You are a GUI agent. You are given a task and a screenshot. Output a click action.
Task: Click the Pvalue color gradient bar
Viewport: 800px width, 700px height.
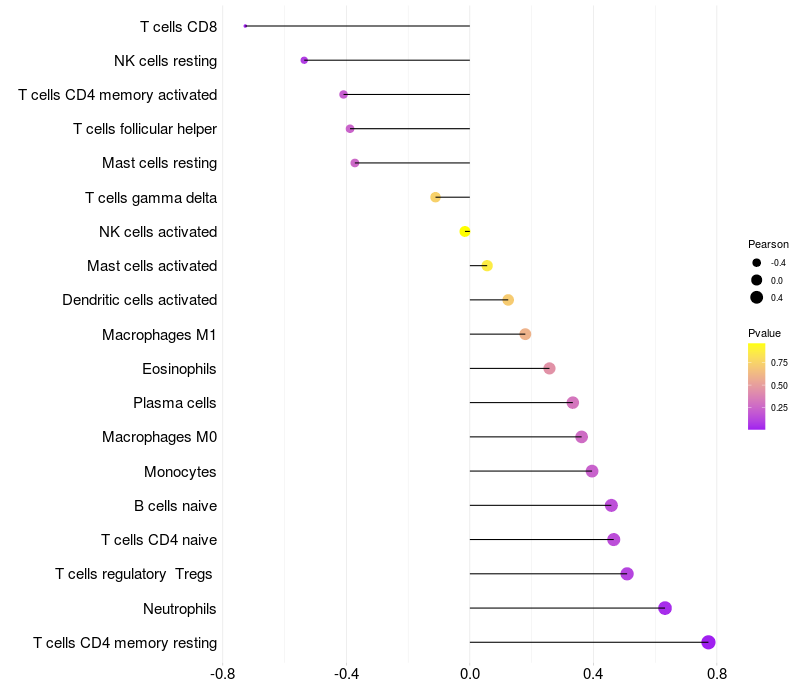click(757, 386)
